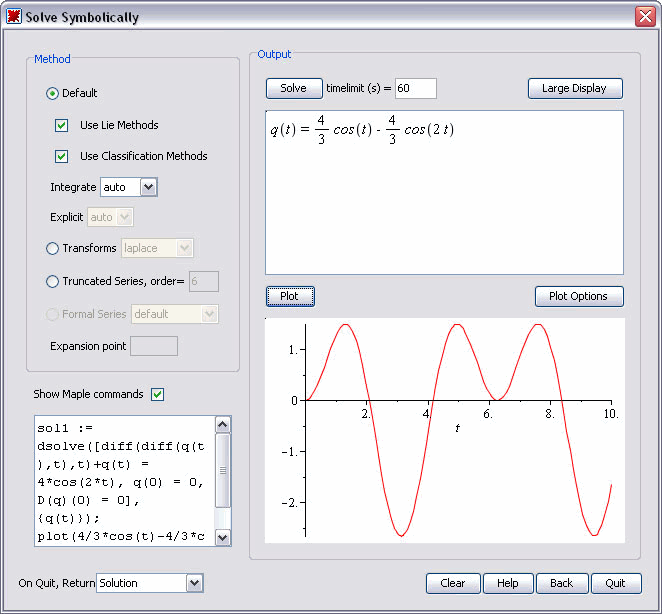Screen dimensions: 662x614
Task: Open the Integrate dropdown
Action: pos(148,187)
